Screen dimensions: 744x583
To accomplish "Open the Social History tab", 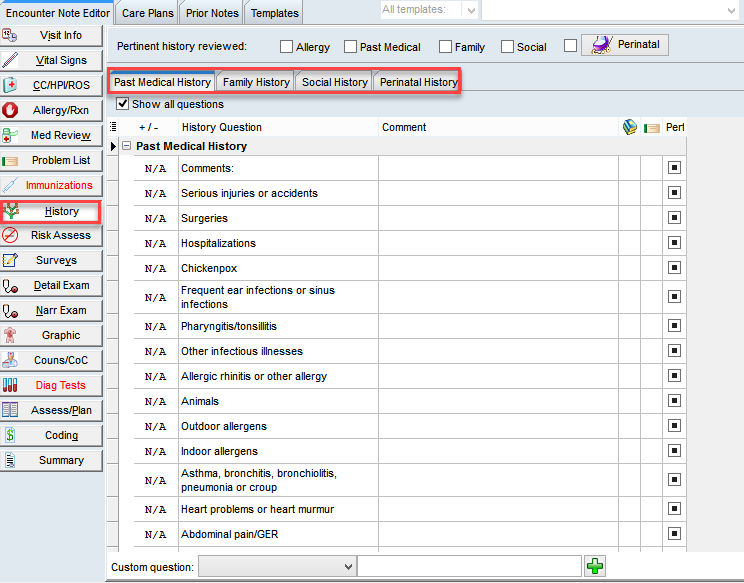I will pyautogui.click(x=335, y=82).
